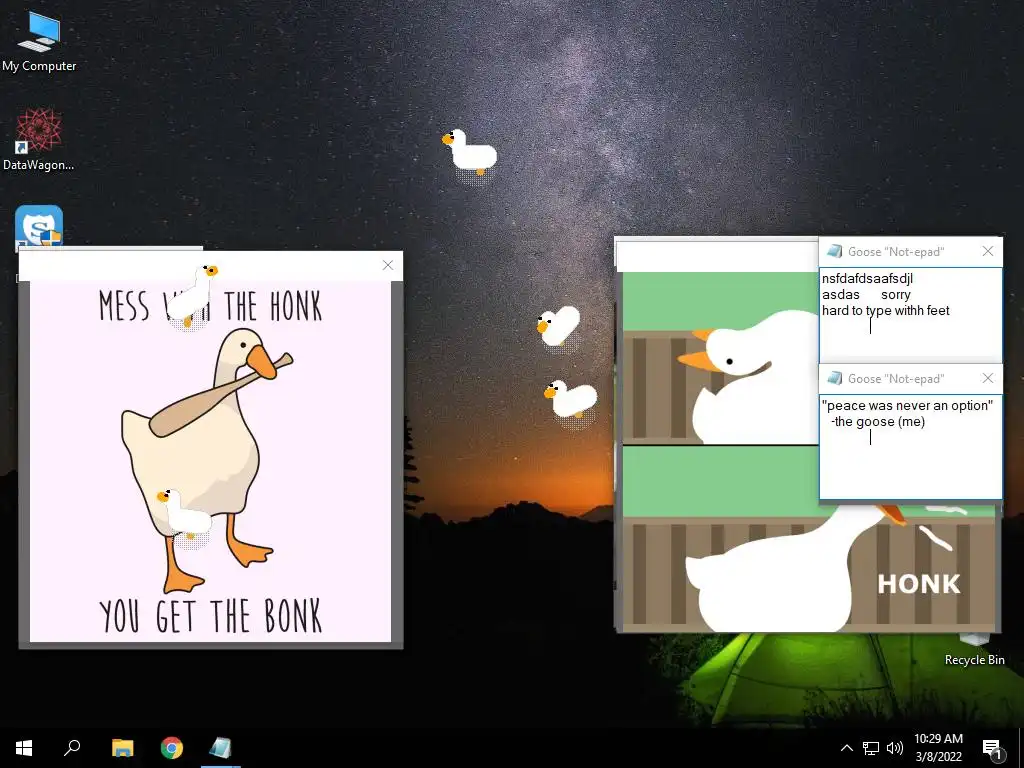Click the notepad icon in lower Not-epad title

pyautogui.click(x=834, y=378)
